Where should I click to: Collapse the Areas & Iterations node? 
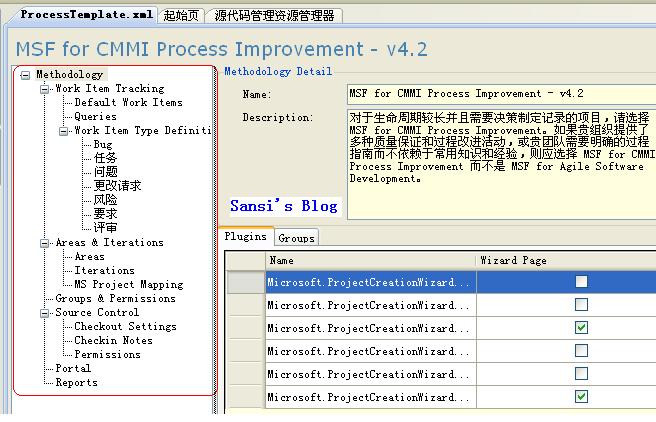[x=44, y=243]
